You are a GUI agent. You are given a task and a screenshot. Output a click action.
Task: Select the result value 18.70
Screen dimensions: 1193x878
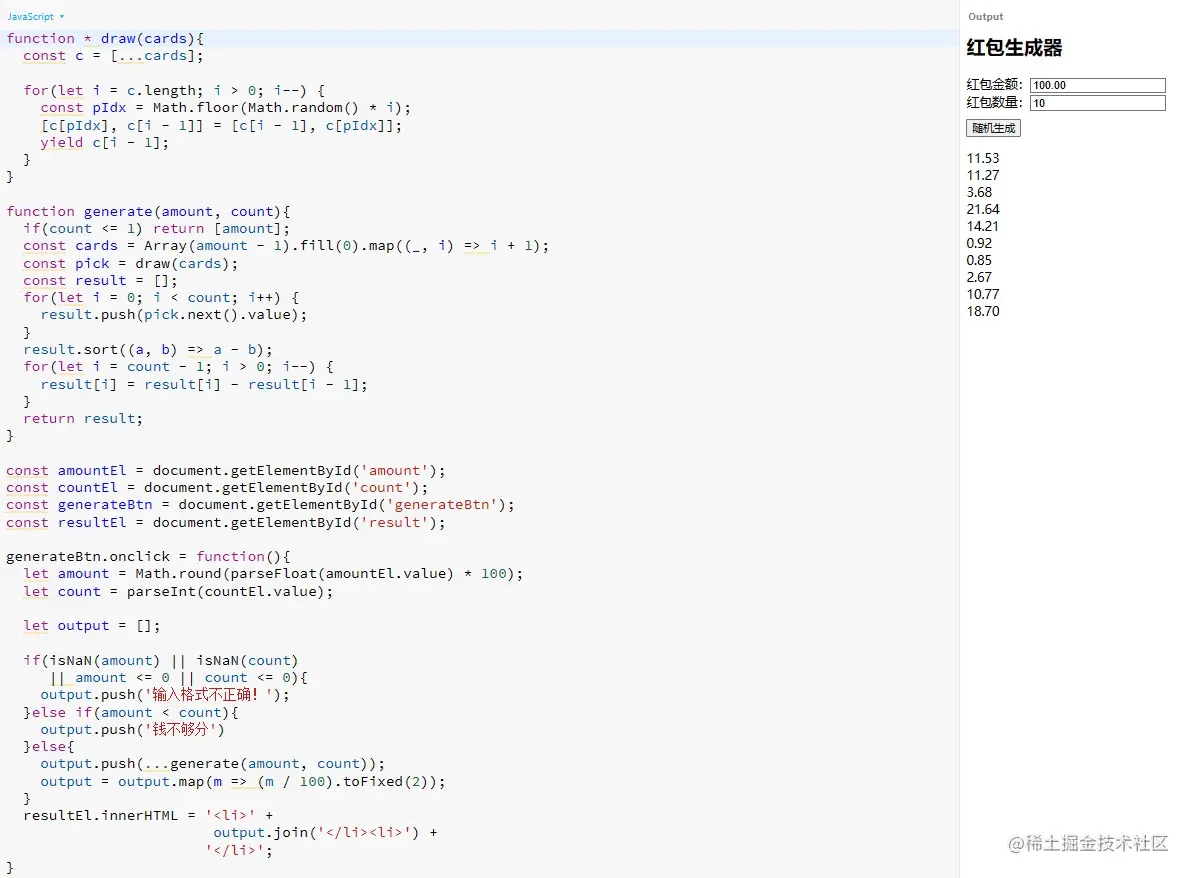pyautogui.click(x=982, y=311)
